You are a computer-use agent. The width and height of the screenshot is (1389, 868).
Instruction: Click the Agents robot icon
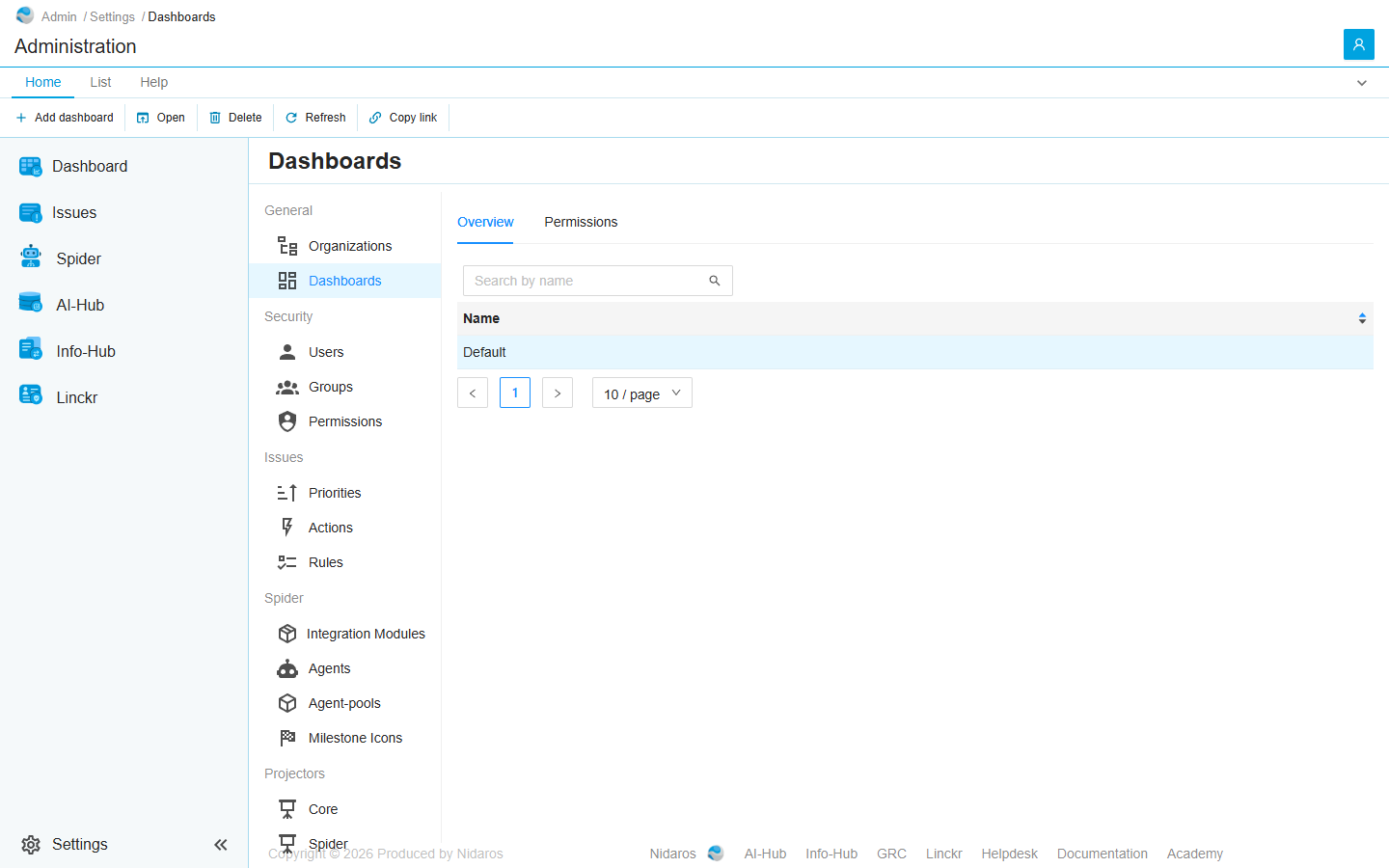pos(287,668)
